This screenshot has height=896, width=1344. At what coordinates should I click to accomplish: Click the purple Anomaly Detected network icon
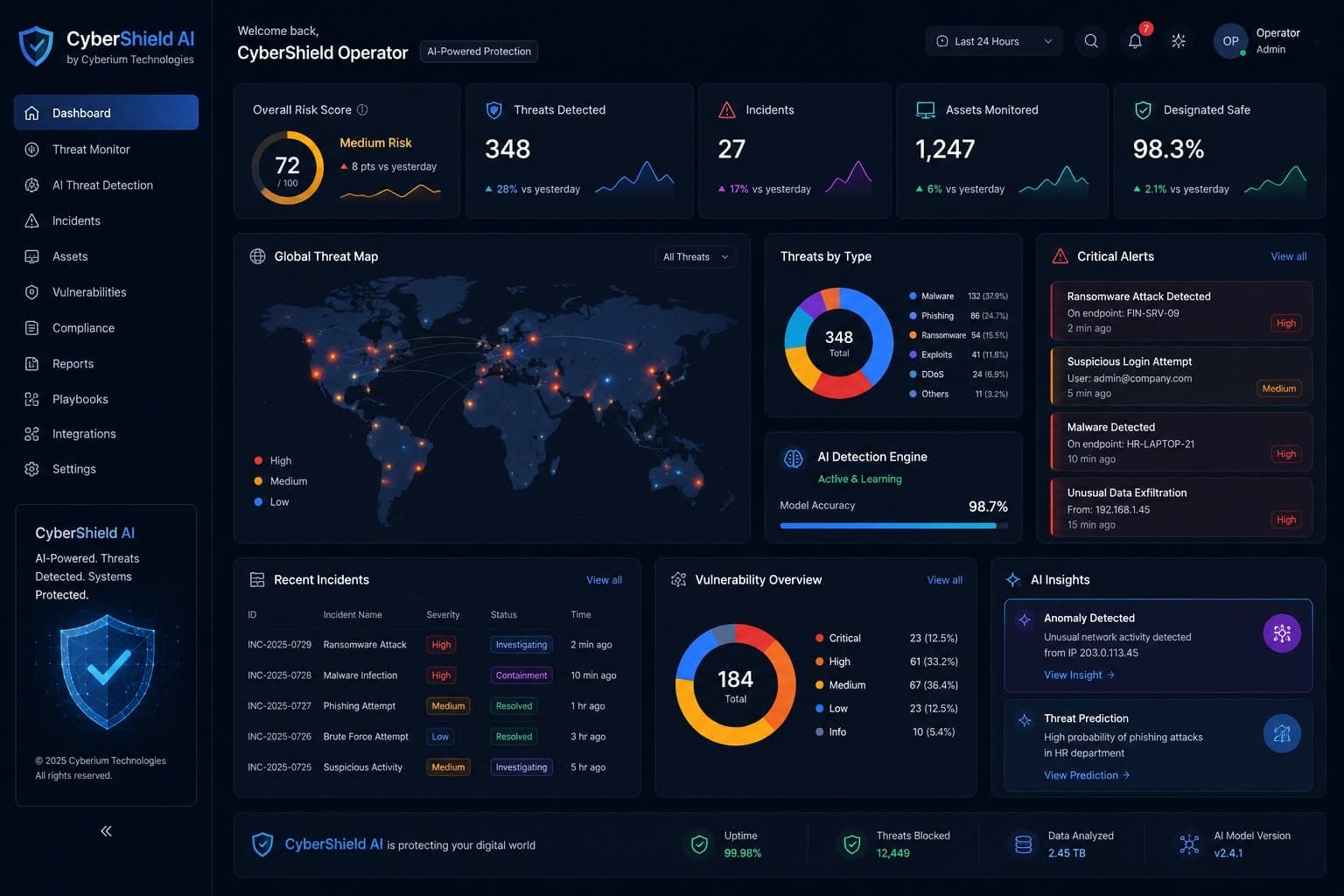click(1282, 633)
